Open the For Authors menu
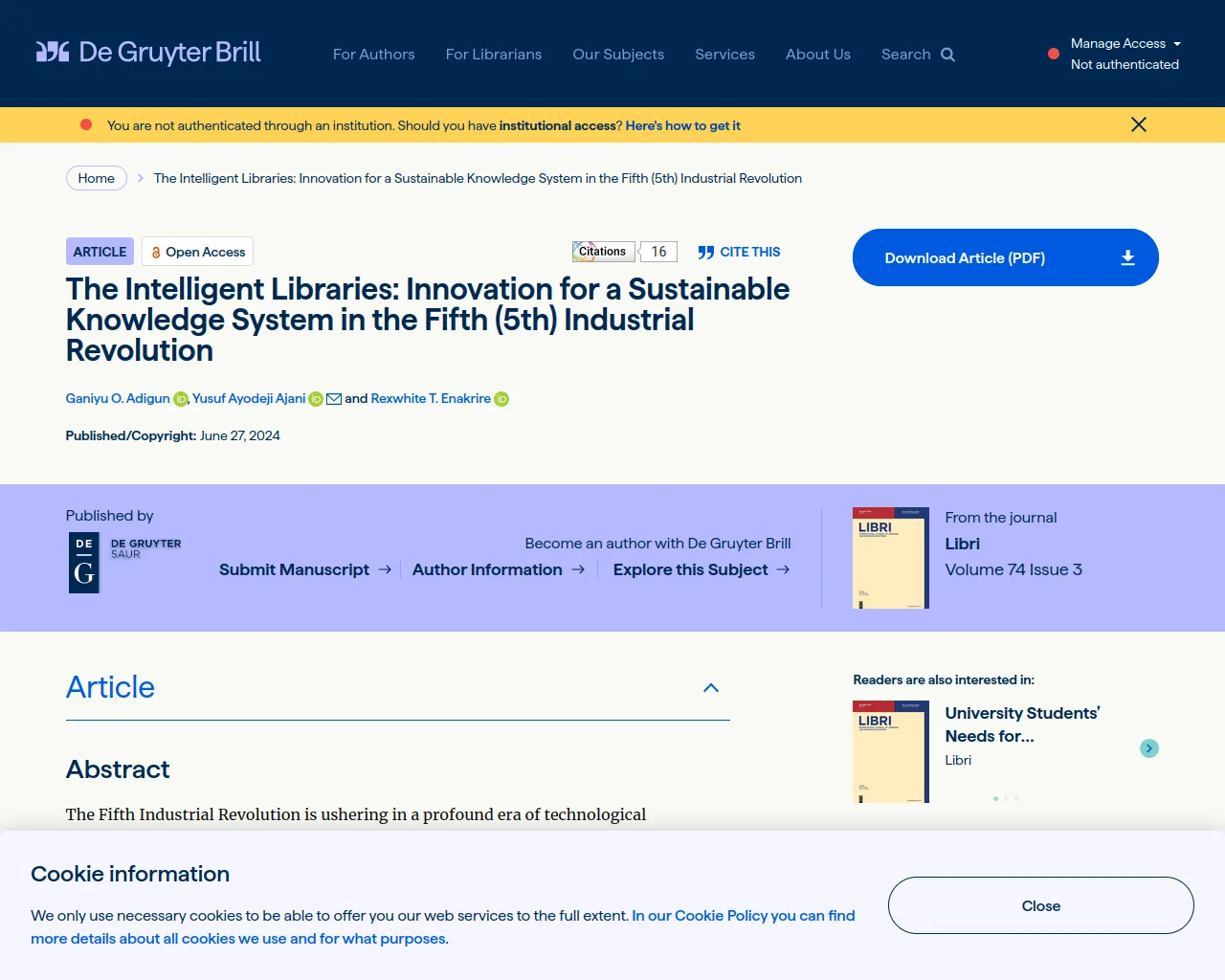Screen dimensions: 1225x980 373,55
